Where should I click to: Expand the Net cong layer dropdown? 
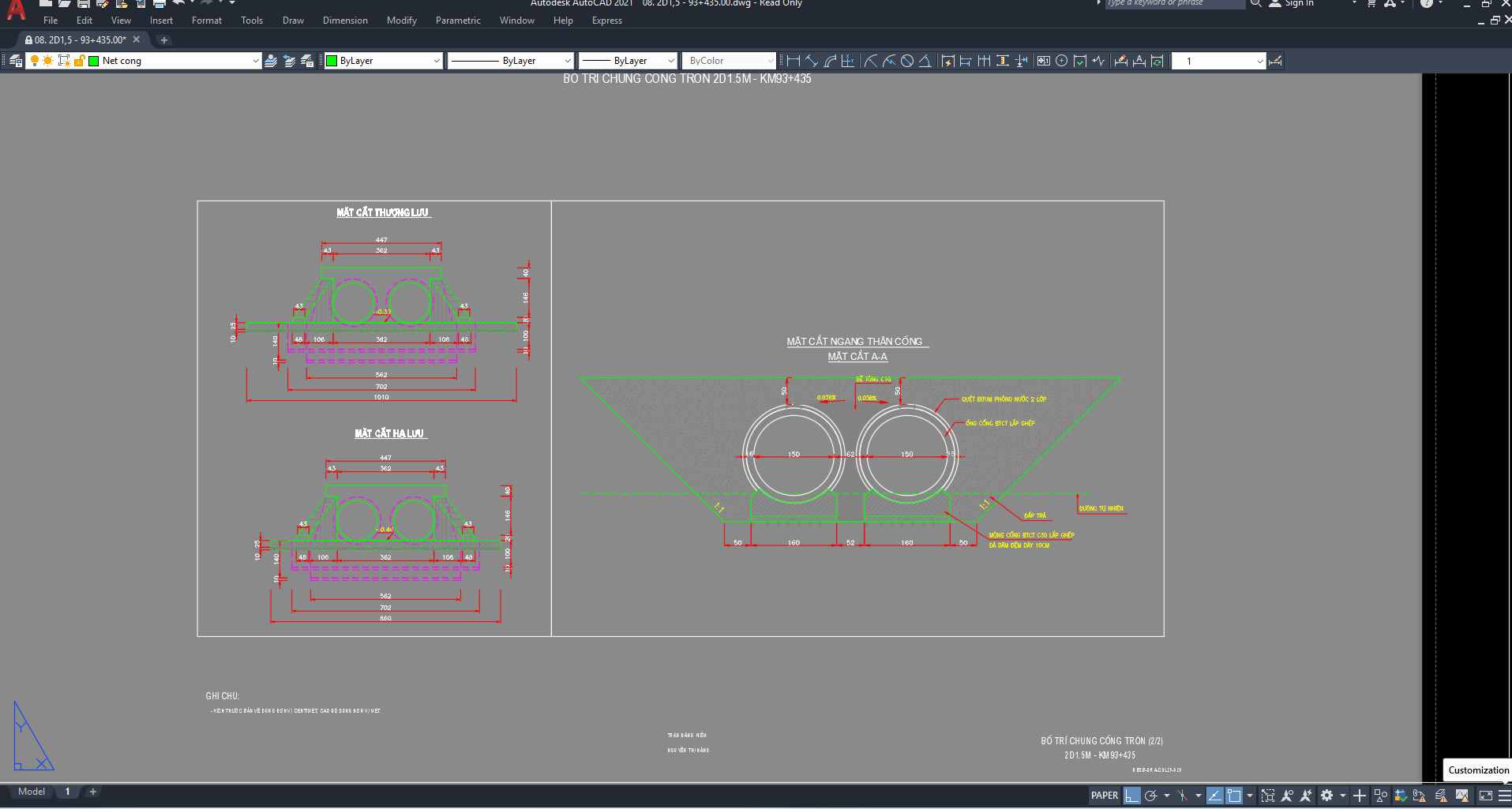coord(255,61)
